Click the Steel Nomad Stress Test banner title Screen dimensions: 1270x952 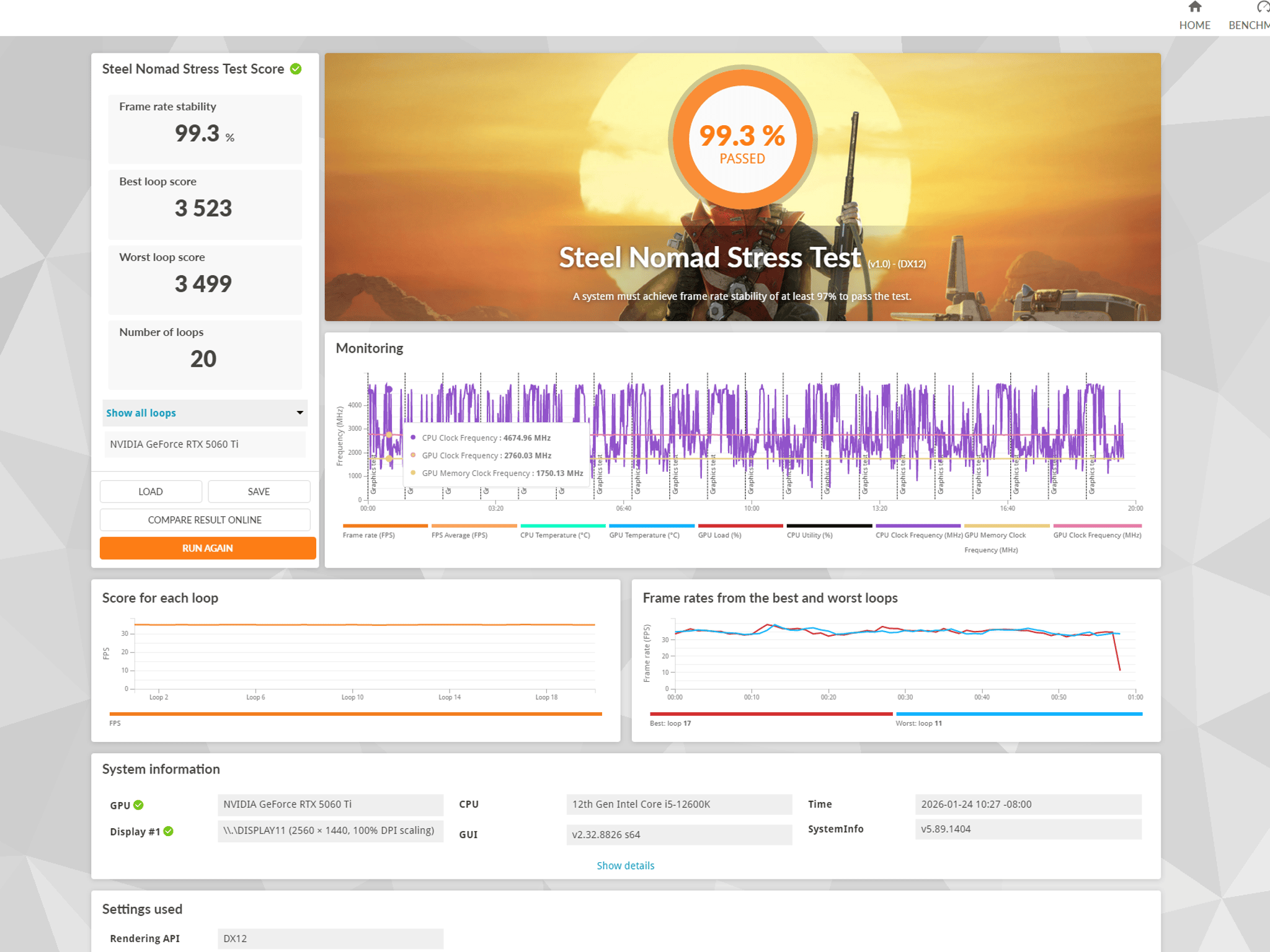(710, 257)
